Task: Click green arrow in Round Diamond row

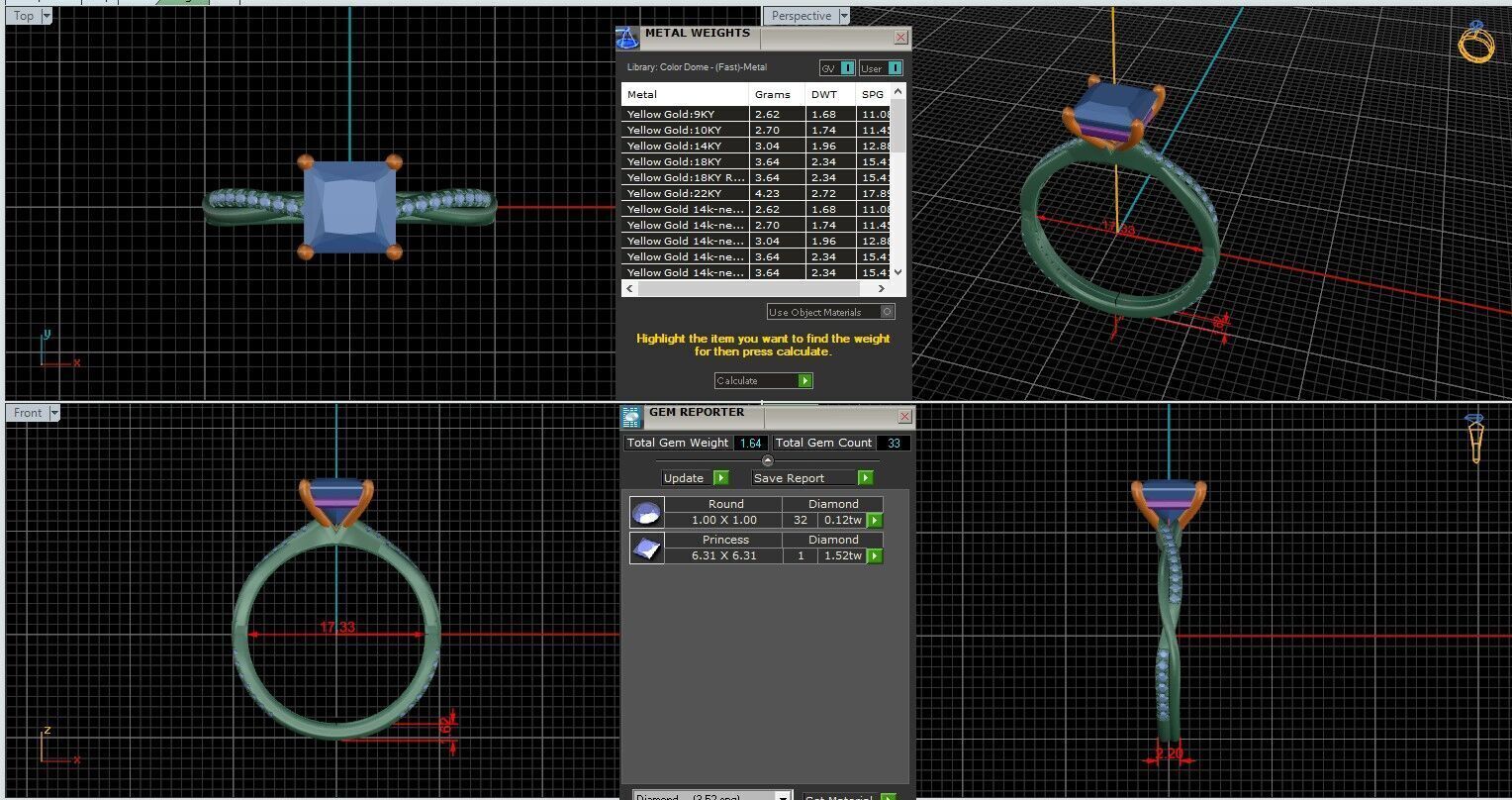Action: pyautogui.click(x=874, y=520)
